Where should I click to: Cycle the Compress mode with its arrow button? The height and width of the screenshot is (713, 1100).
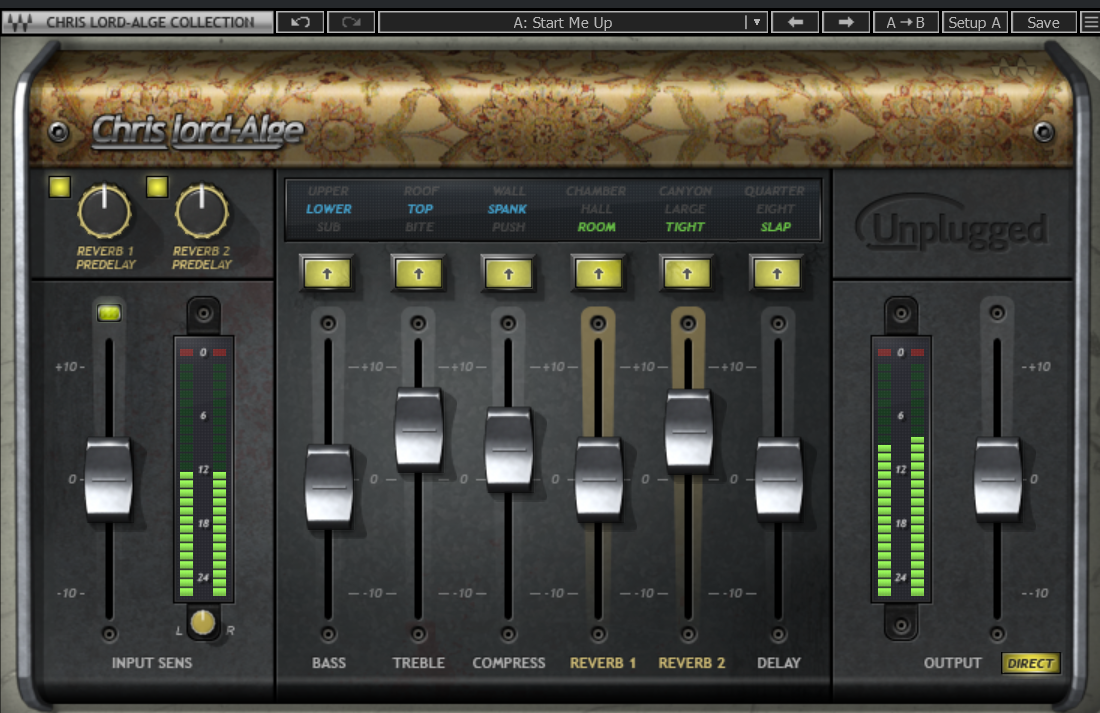click(508, 274)
